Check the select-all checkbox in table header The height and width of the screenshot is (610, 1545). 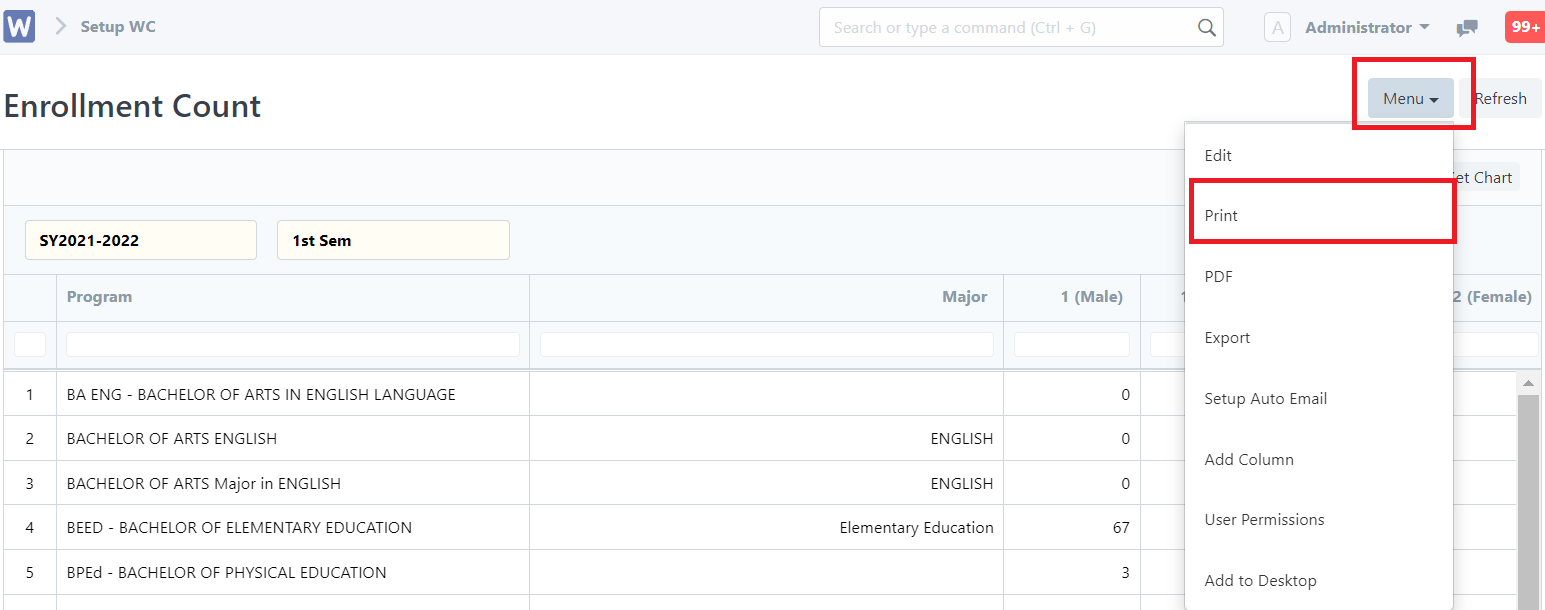tap(29, 343)
